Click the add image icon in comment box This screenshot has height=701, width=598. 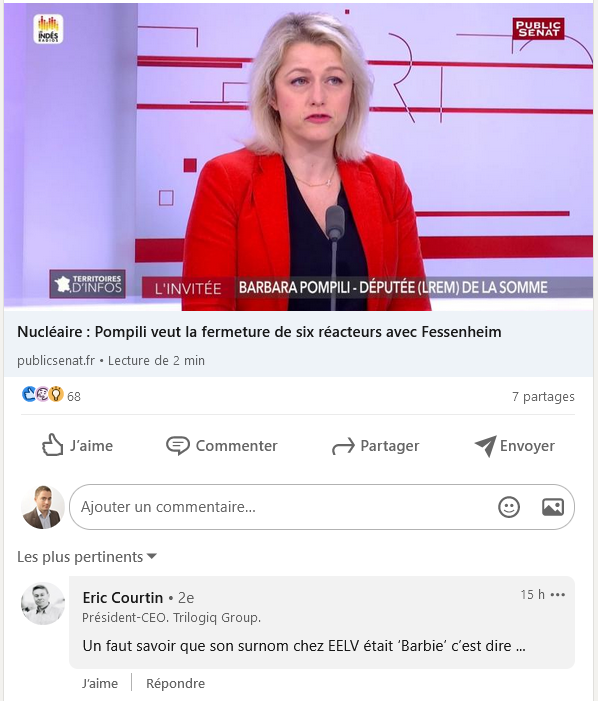[553, 507]
